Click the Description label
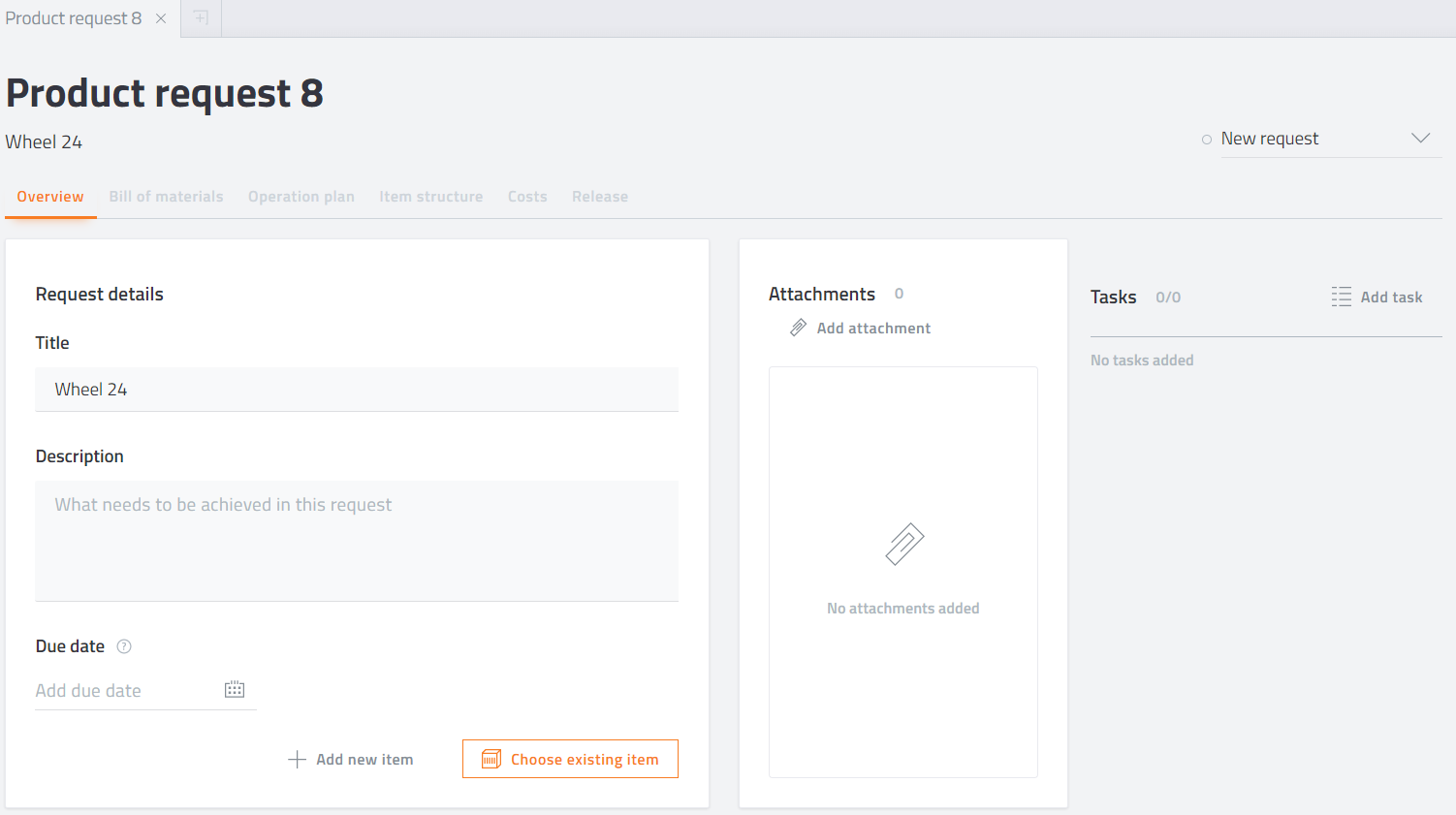1456x815 pixels. (x=79, y=456)
